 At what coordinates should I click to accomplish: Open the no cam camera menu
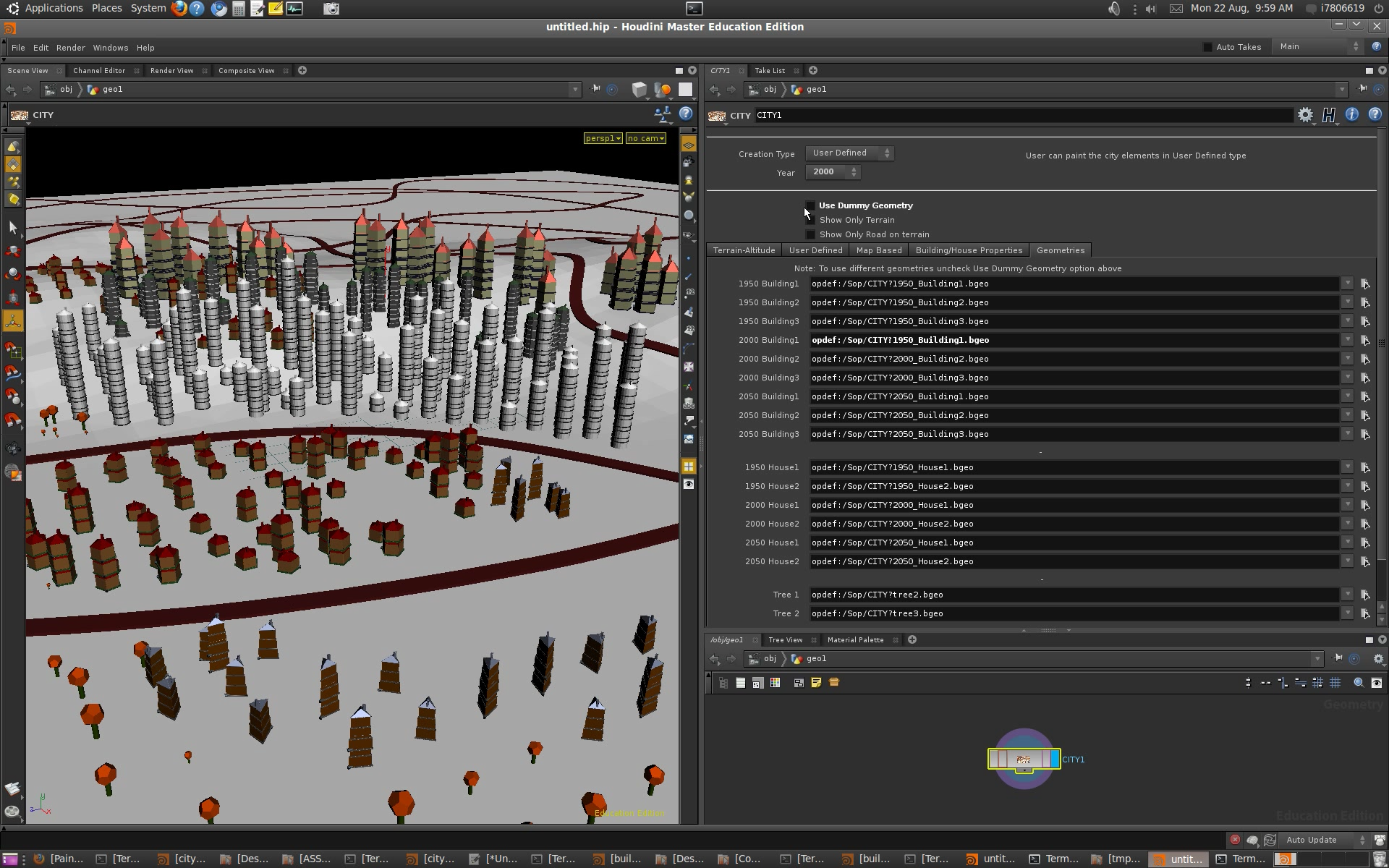(645, 138)
